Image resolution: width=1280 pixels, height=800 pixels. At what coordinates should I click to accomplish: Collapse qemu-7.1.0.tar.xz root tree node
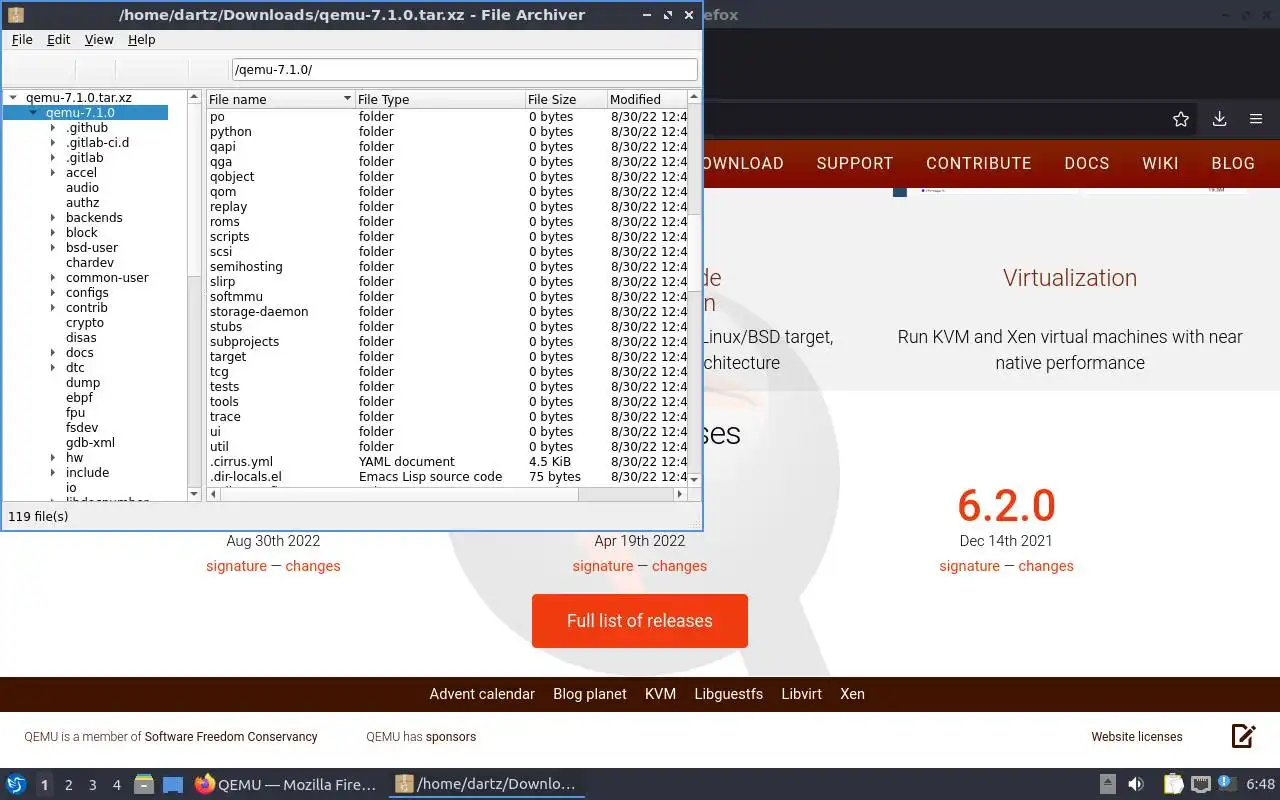pos(13,98)
